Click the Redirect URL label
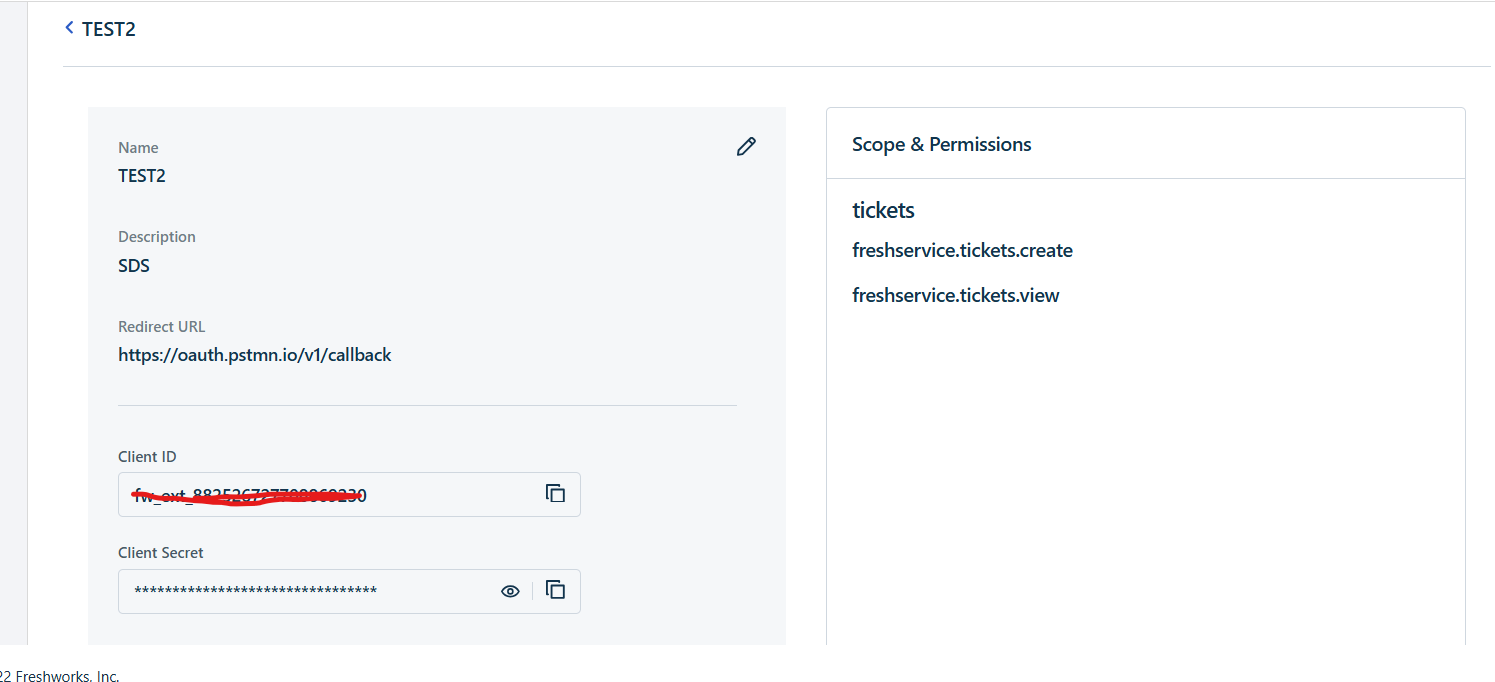This screenshot has height=682, width=1495. (161, 327)
